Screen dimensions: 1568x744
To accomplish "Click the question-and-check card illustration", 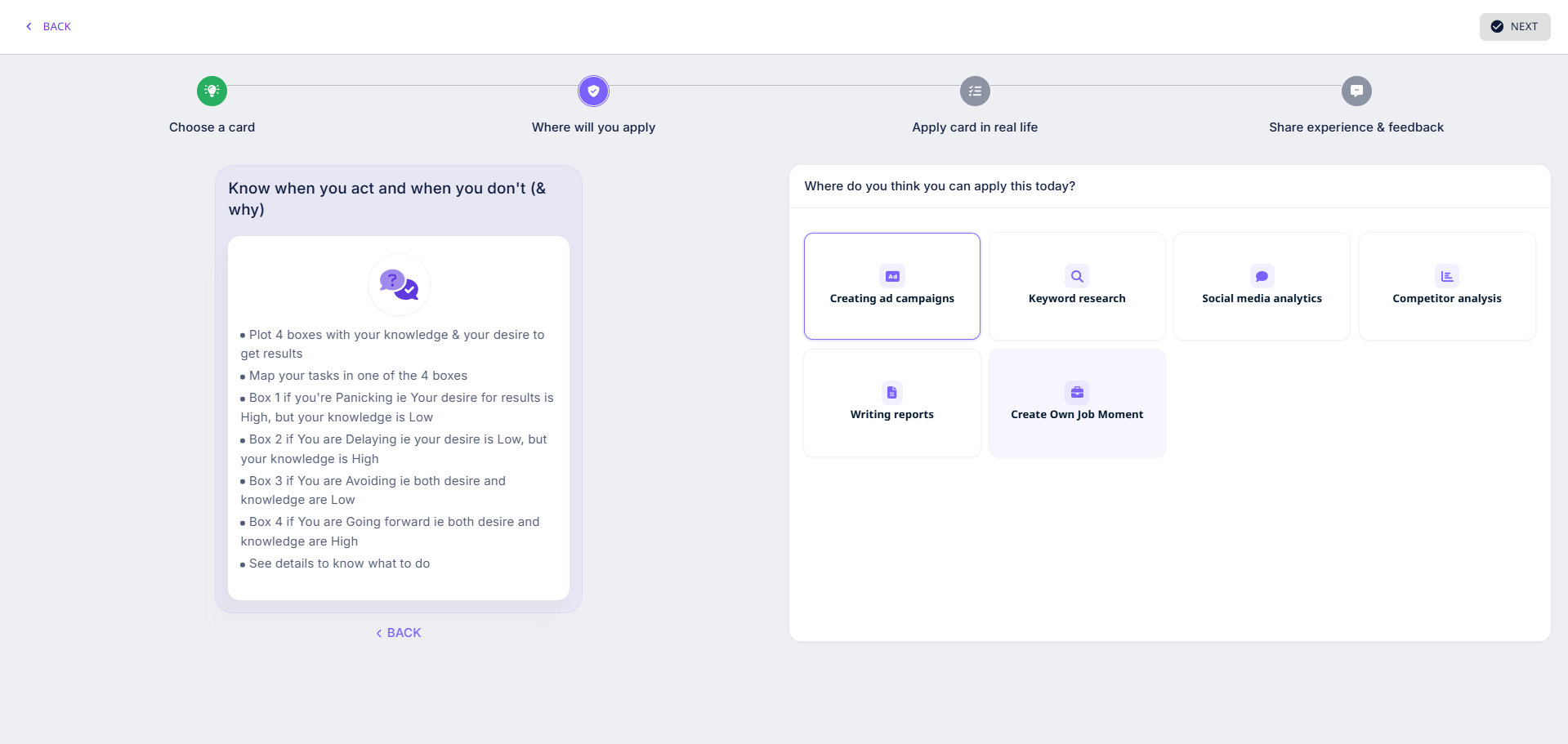I will (399, 284).
